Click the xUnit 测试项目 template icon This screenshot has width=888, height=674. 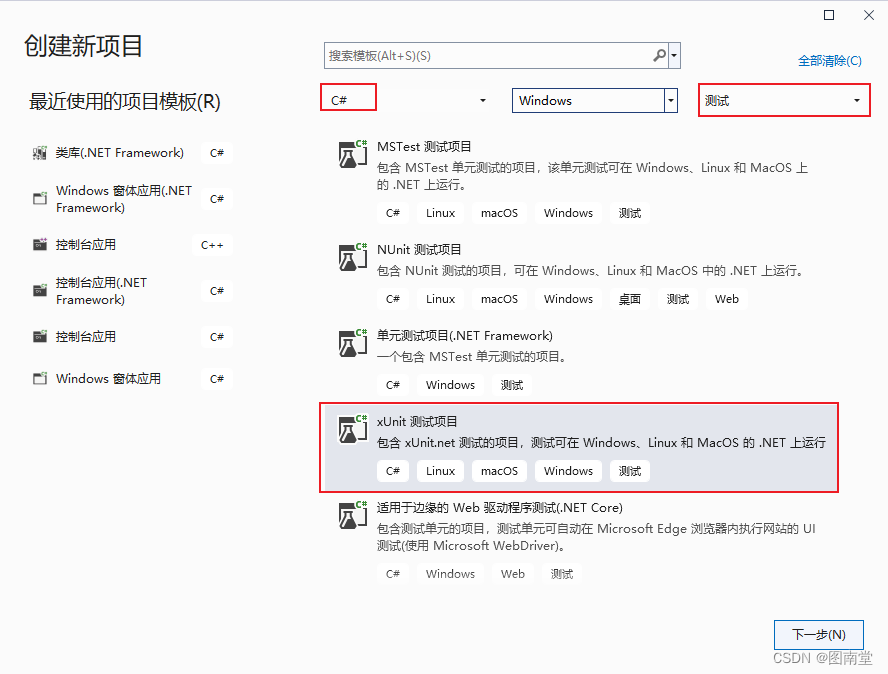[352, 429]
